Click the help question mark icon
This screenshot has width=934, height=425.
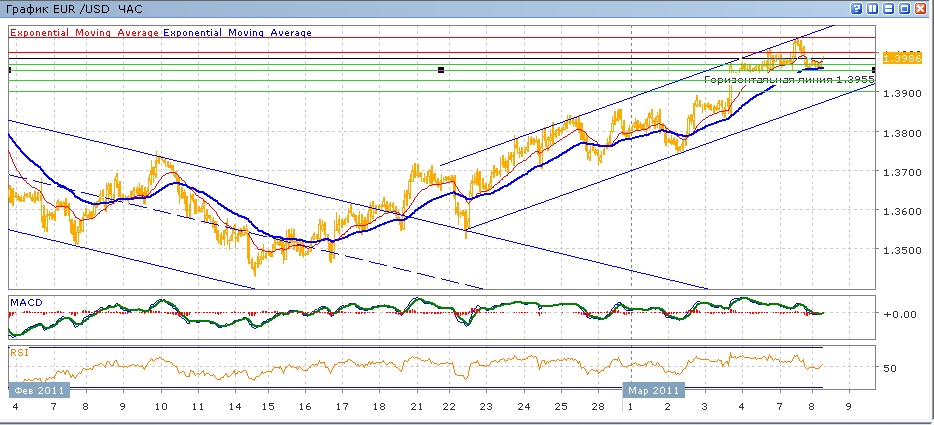coord(858,8)
